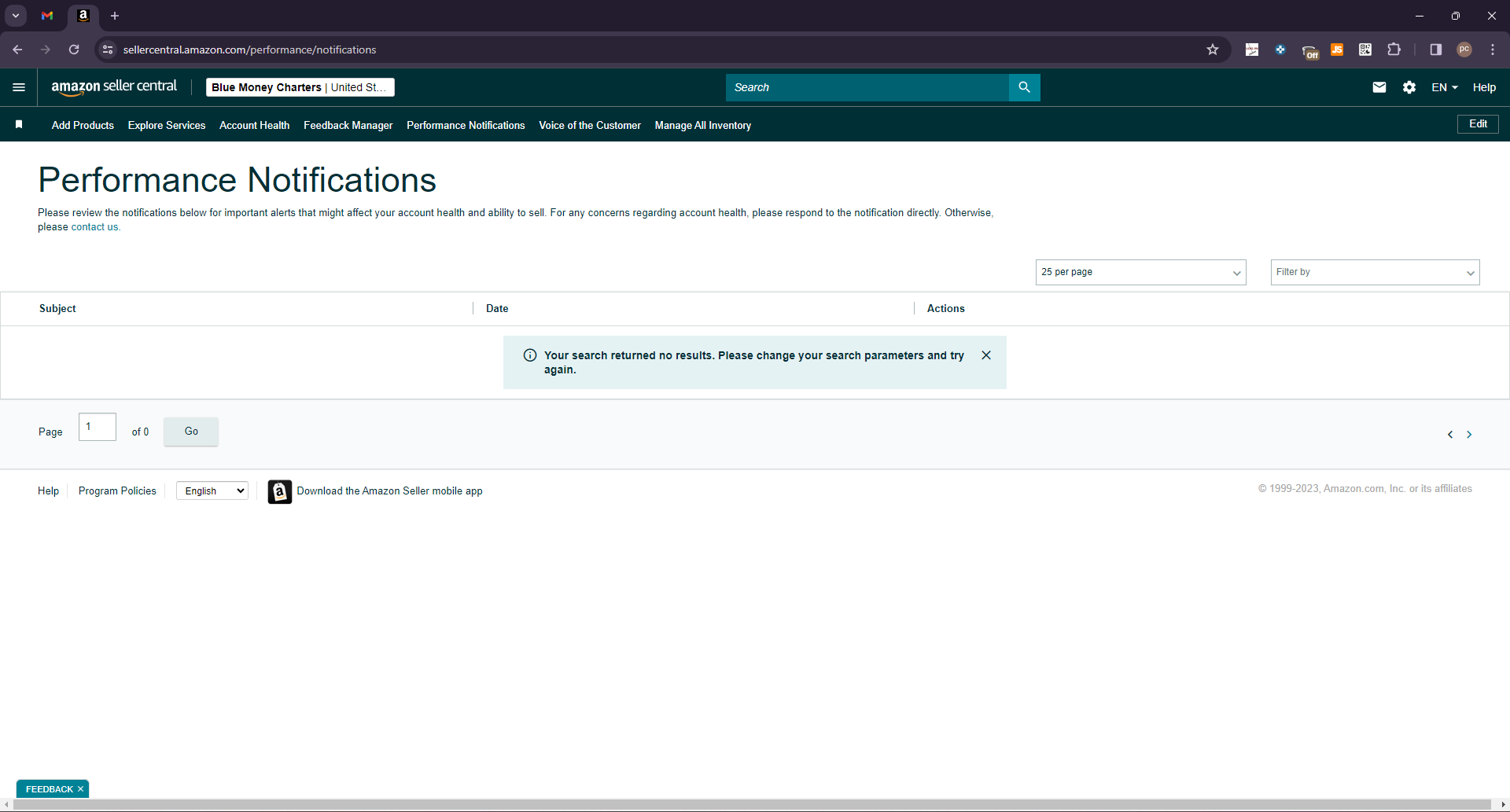The image size is (1510, 812).
Task: Click the Actions column header
Action: click(945, 308)
